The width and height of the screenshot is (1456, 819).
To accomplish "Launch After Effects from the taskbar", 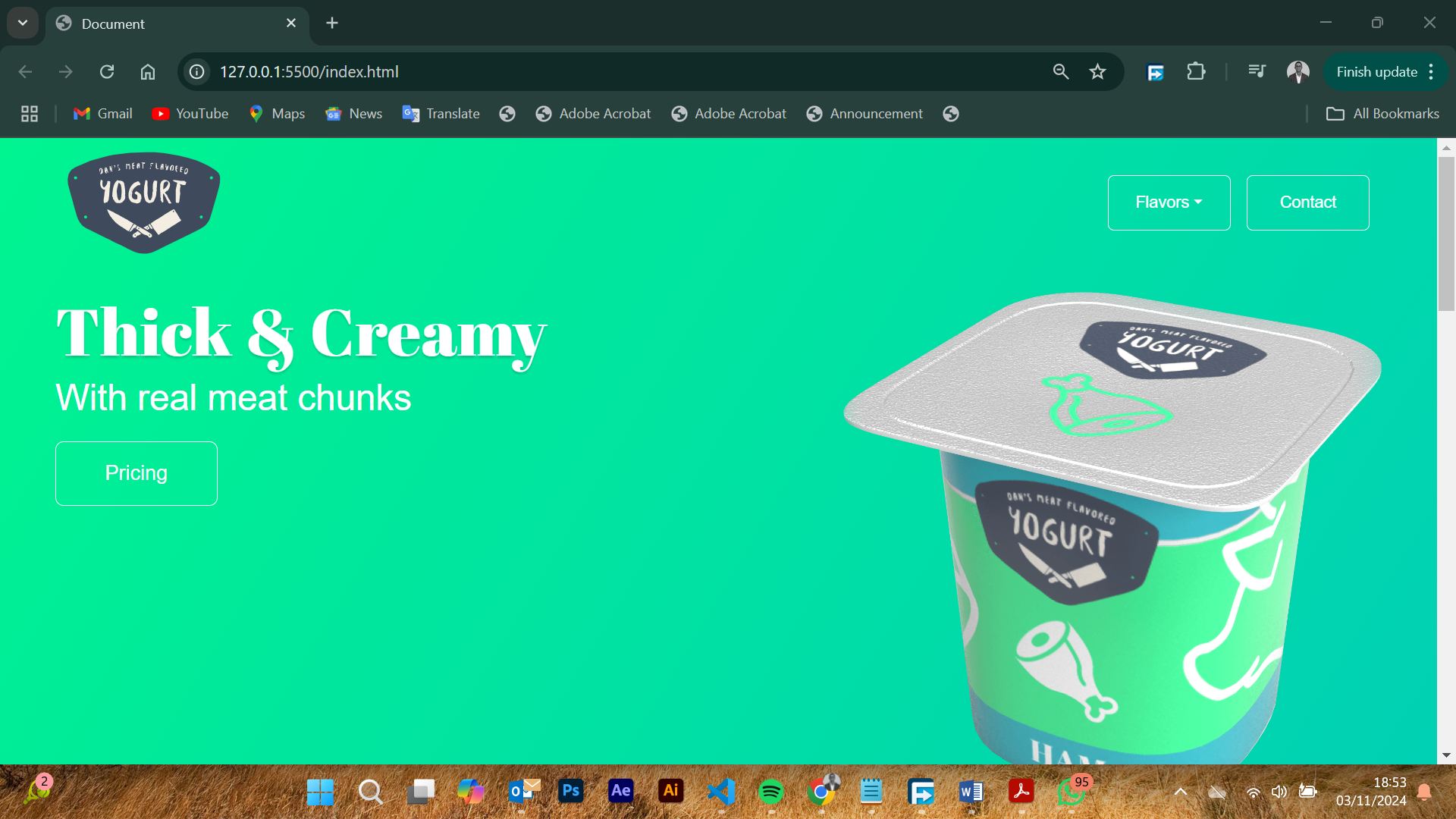I will 620,792.
